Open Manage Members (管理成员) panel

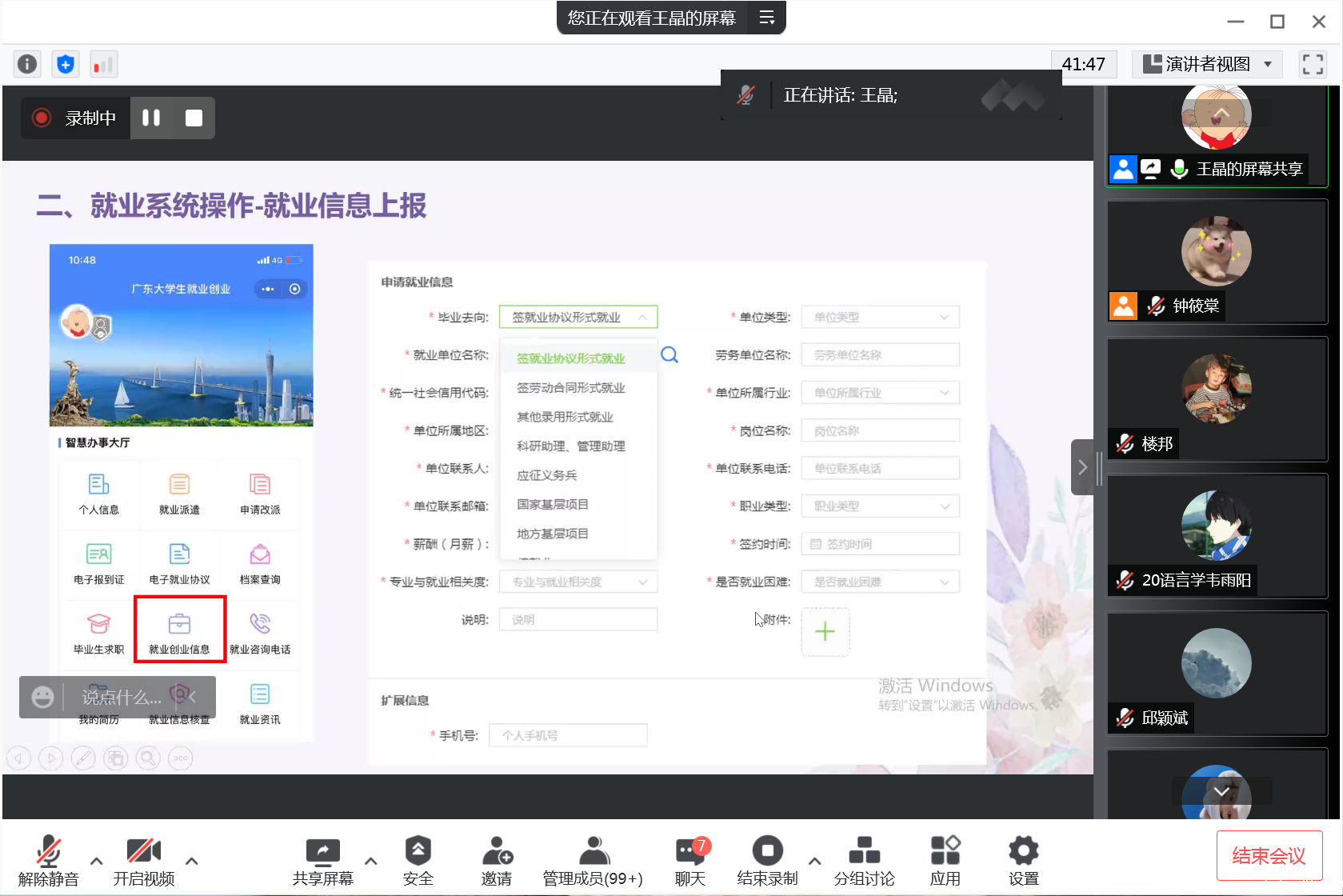(x=593, y=861)
